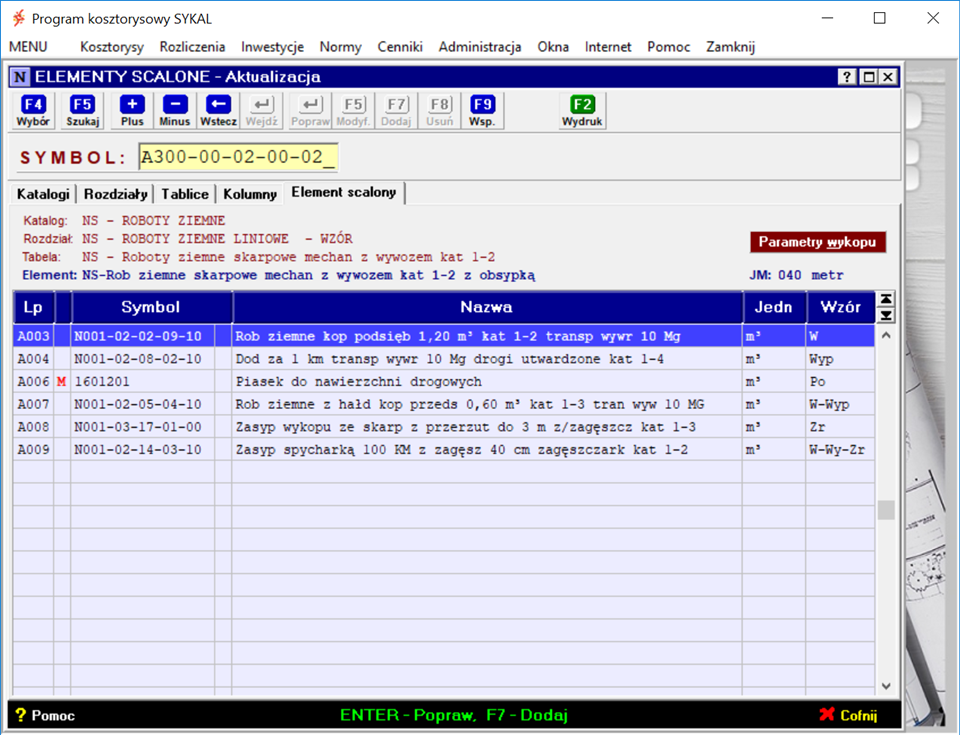Open search with F5 Szukaj
The image size is (960, 735).
tap(83, 111)
